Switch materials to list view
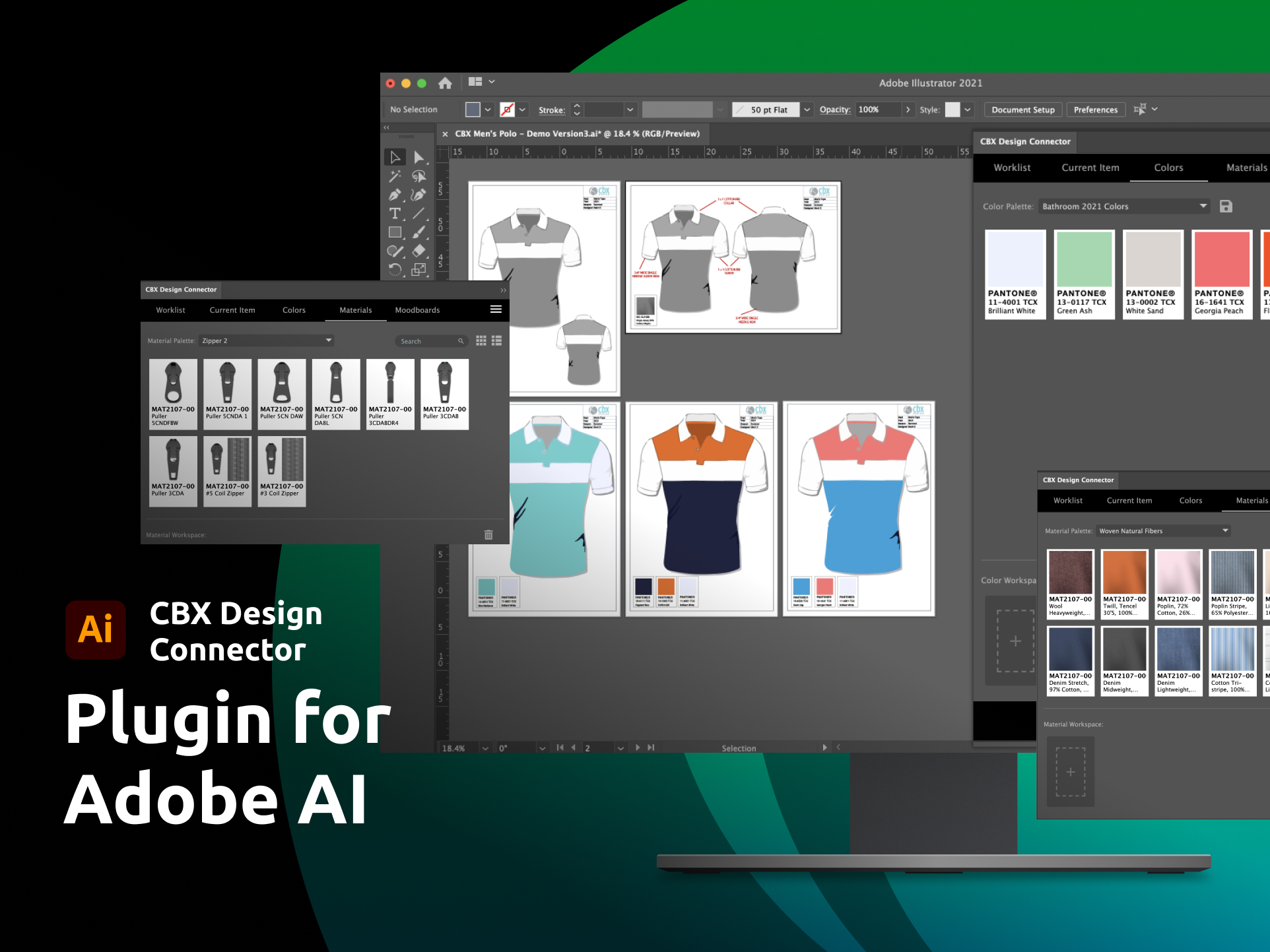1270x952 pixels. coord(496,340)
